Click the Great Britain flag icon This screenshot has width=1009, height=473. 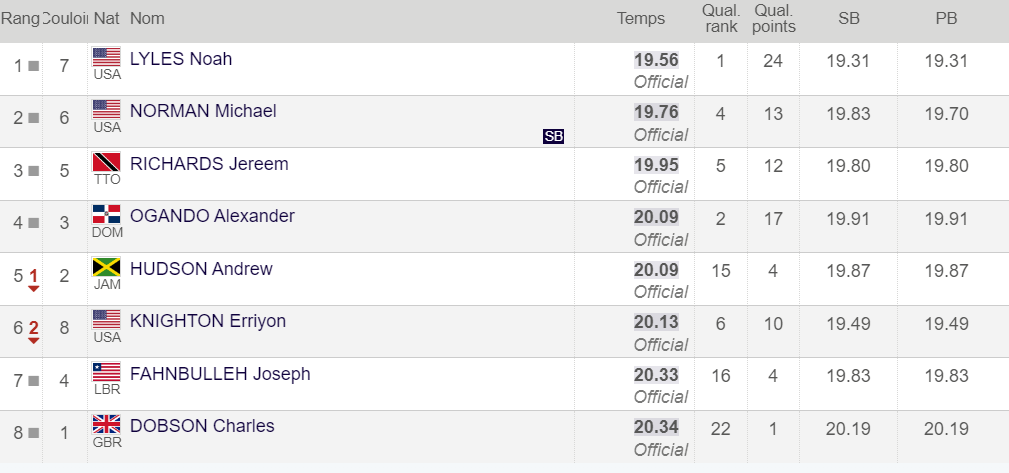tap(106, 424)
